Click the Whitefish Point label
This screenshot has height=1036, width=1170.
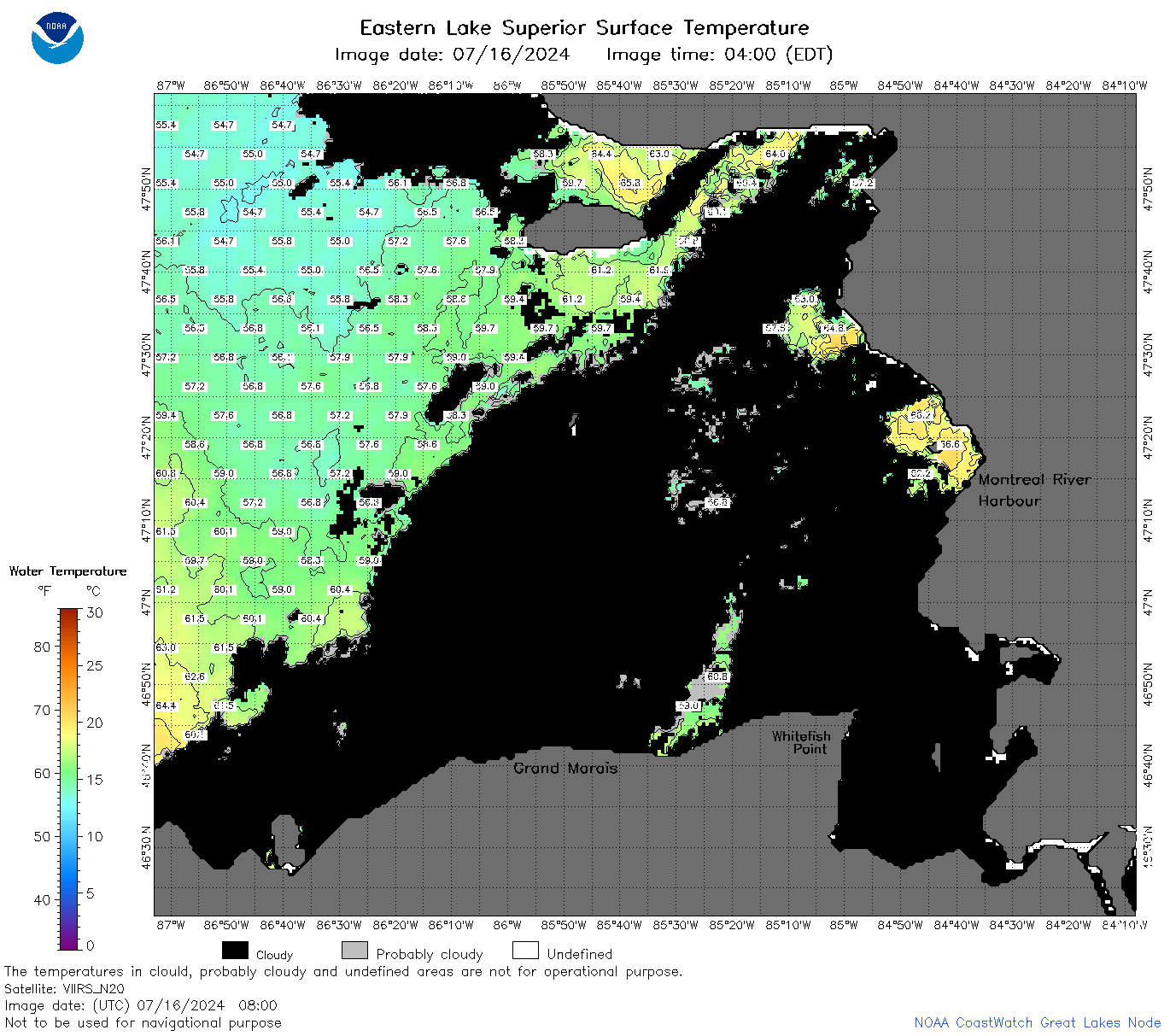pos(800,742)
